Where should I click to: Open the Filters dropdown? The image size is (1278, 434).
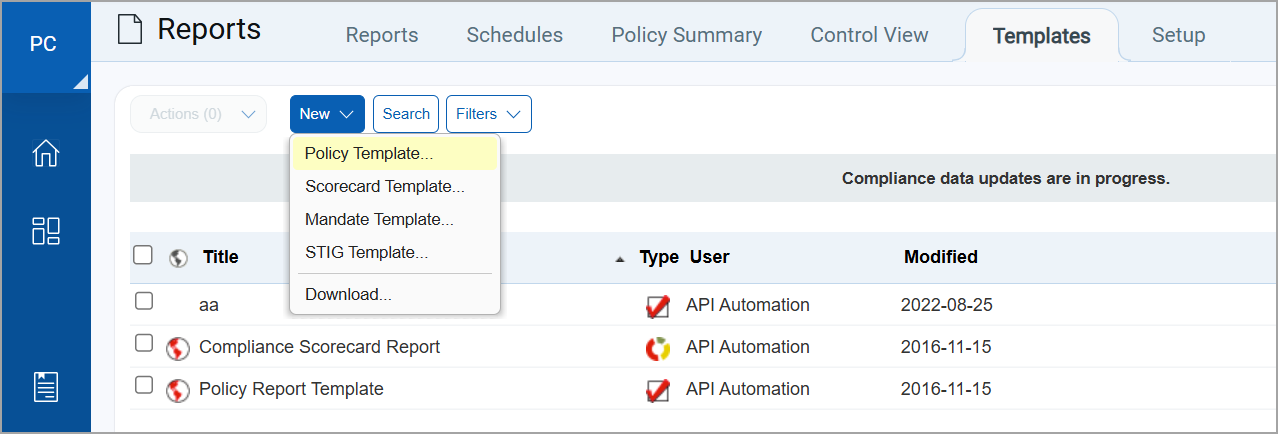(489, 114)
